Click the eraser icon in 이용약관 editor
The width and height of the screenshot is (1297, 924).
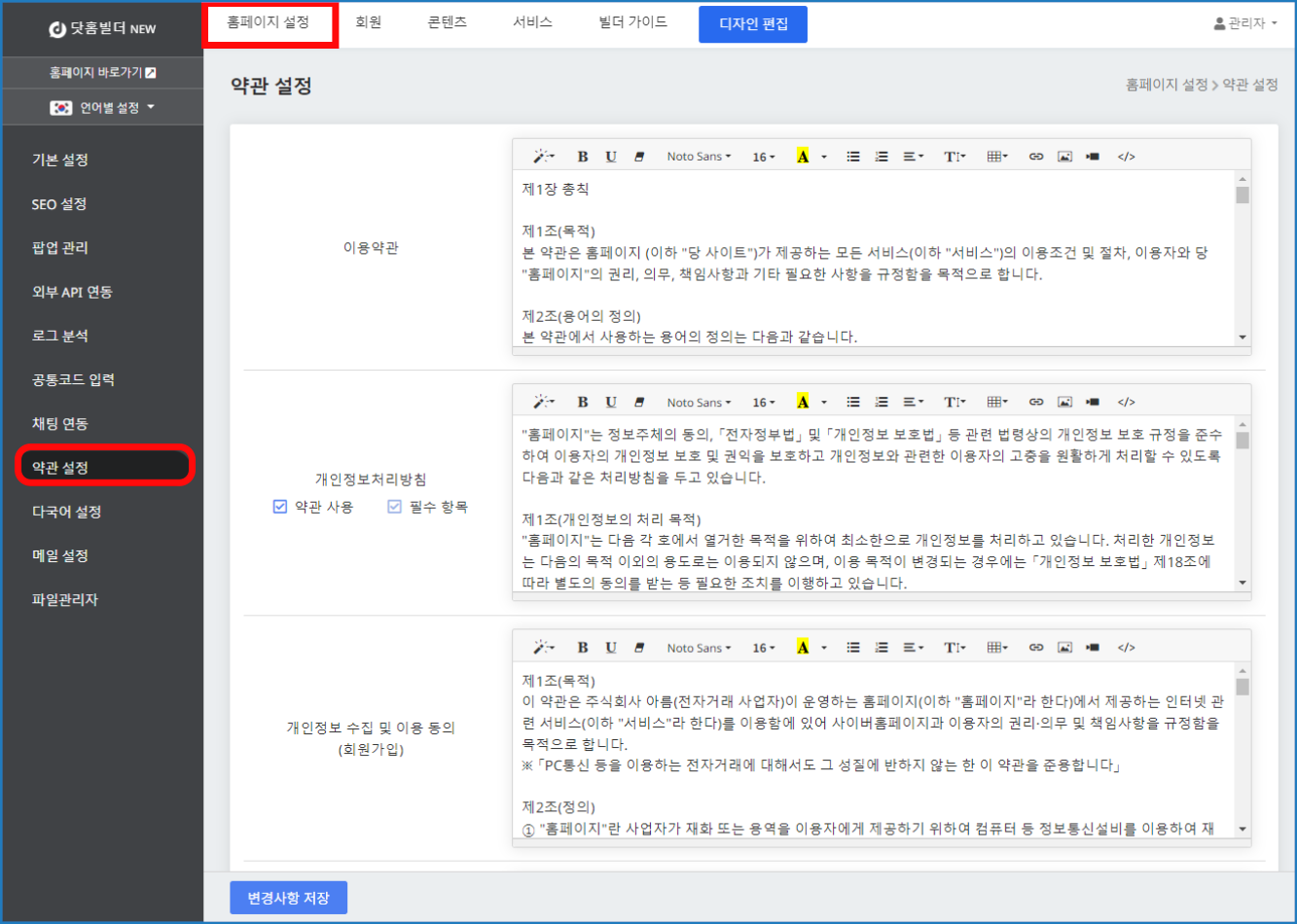639,157
